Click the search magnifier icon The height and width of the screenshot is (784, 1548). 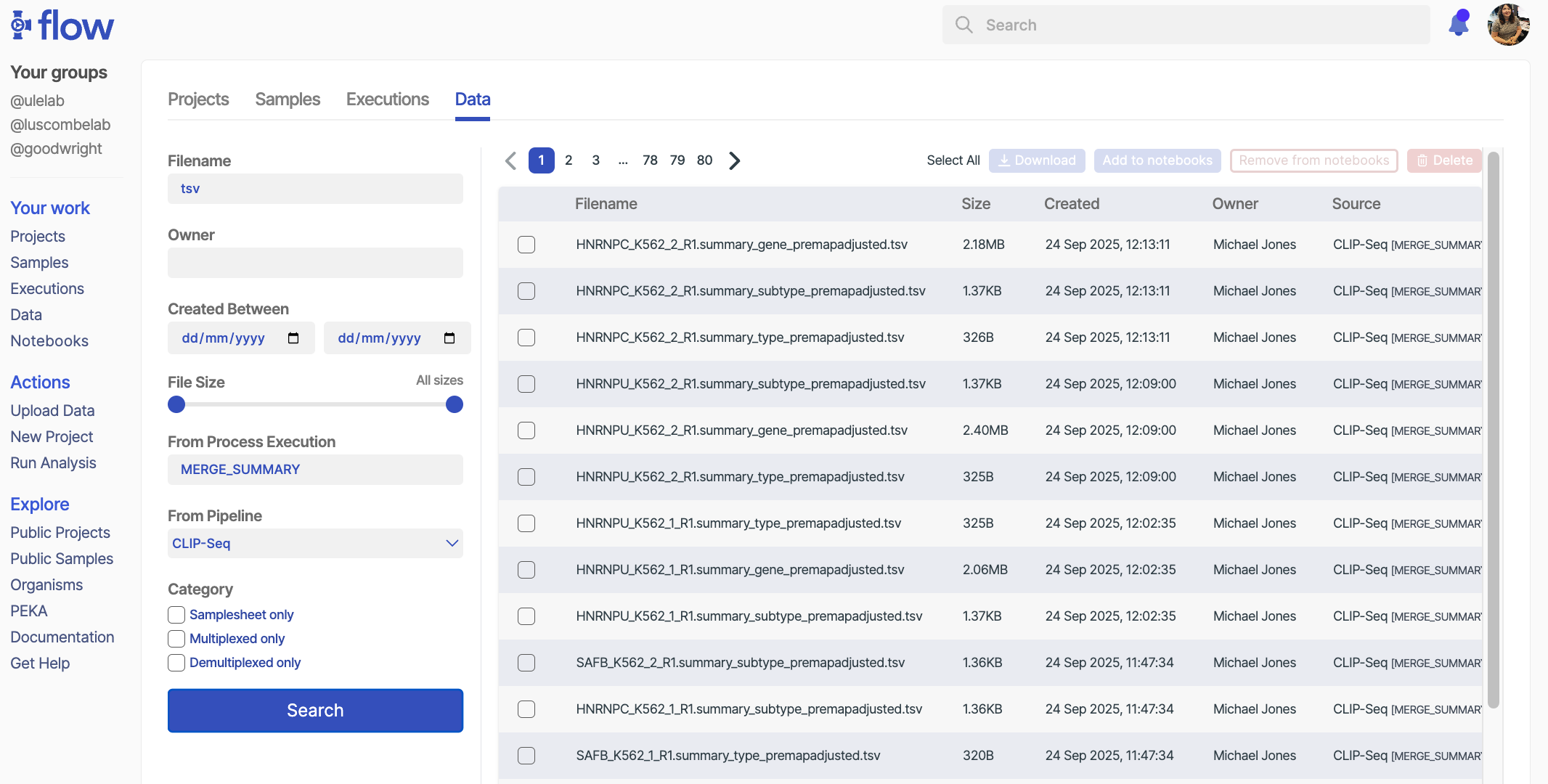(964, 25)
